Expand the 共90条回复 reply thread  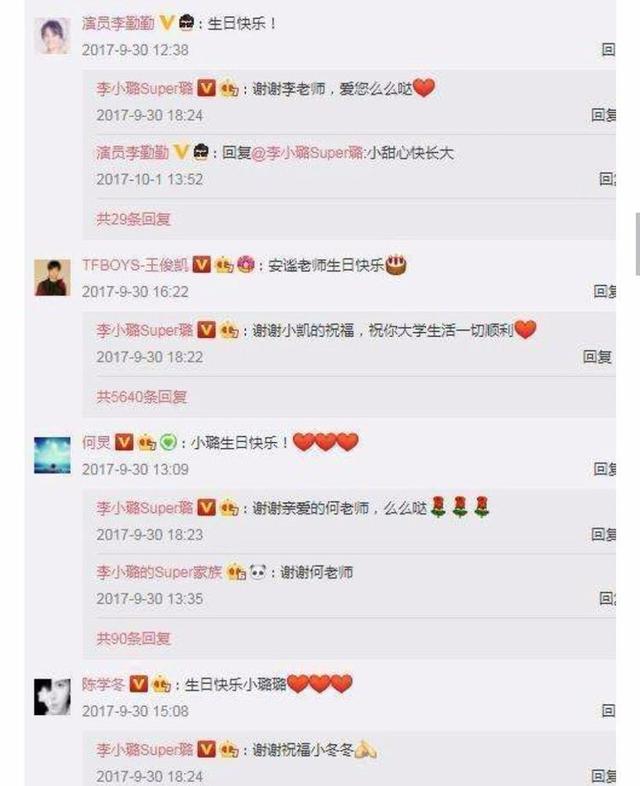click(x=134, y=638)
